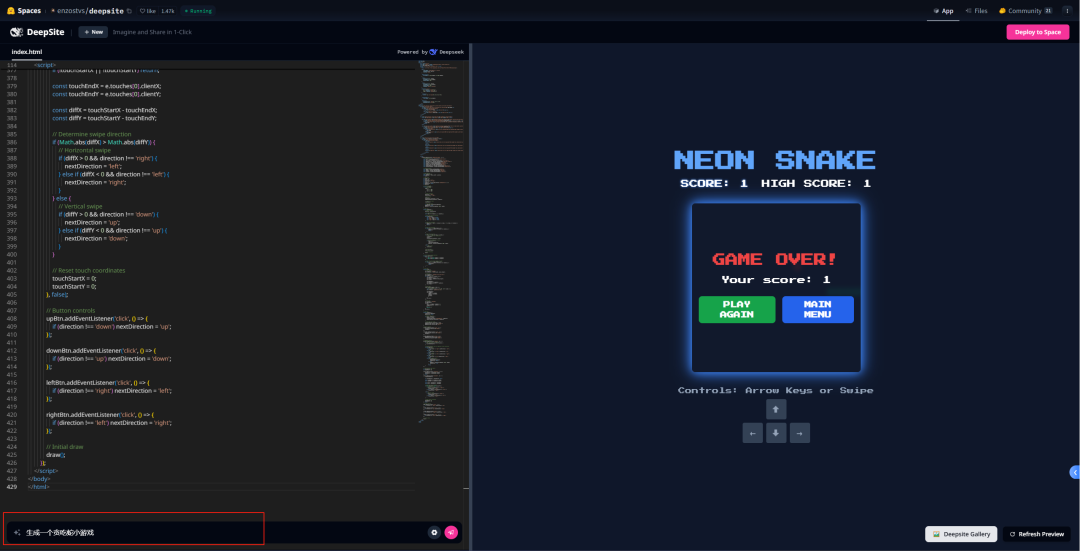Open the three-dot more options menu
The height and width of the screenshot is (551, 1080).
(1068, 11)
